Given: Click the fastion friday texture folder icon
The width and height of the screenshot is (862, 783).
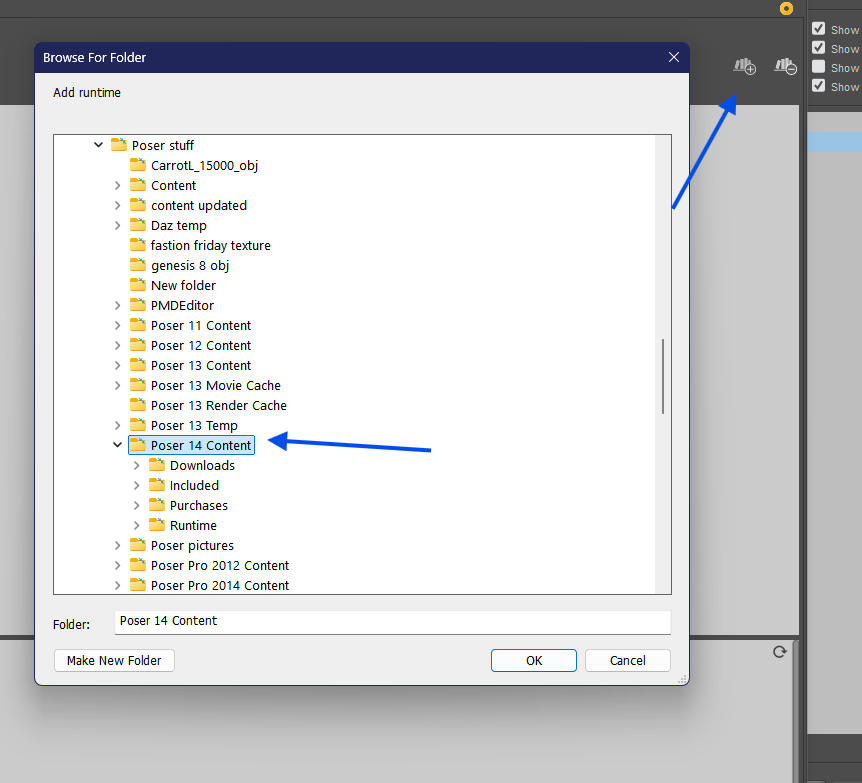Looking at the screenshot, I should (x=137, y=245).
